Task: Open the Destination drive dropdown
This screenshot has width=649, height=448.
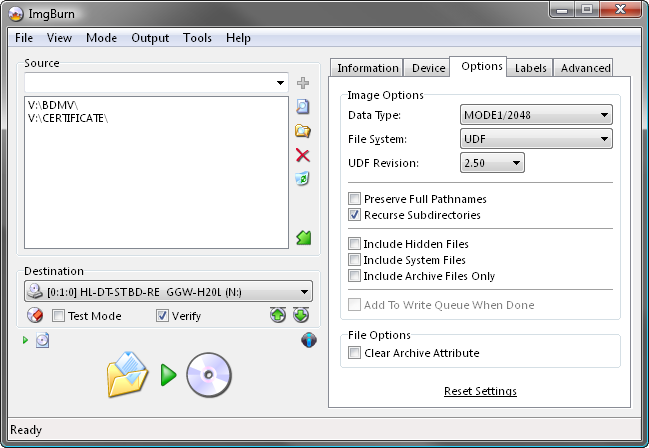Action: pos(304,292)
